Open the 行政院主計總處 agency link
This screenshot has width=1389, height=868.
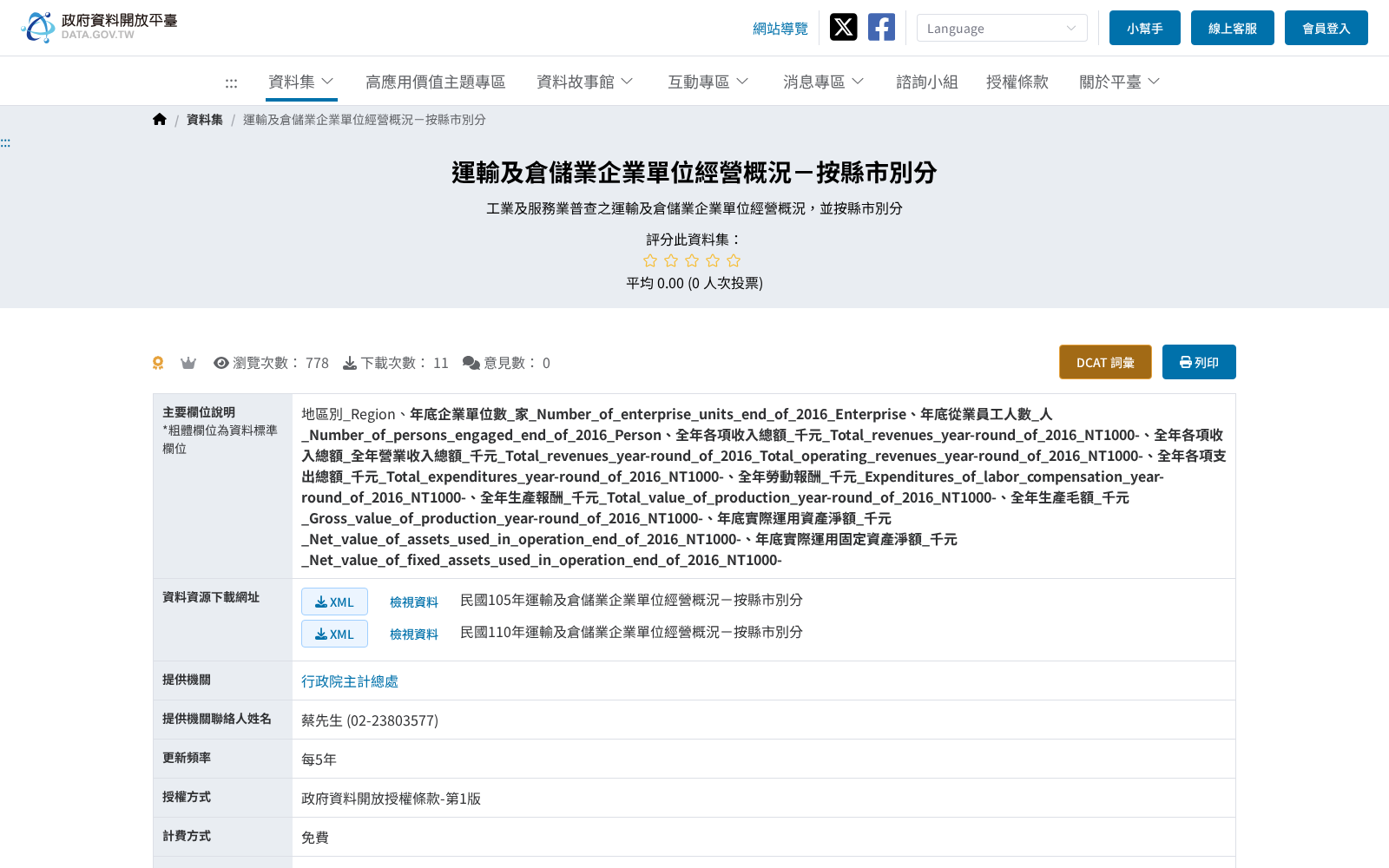pyautogui.click(x=350, y=681)
